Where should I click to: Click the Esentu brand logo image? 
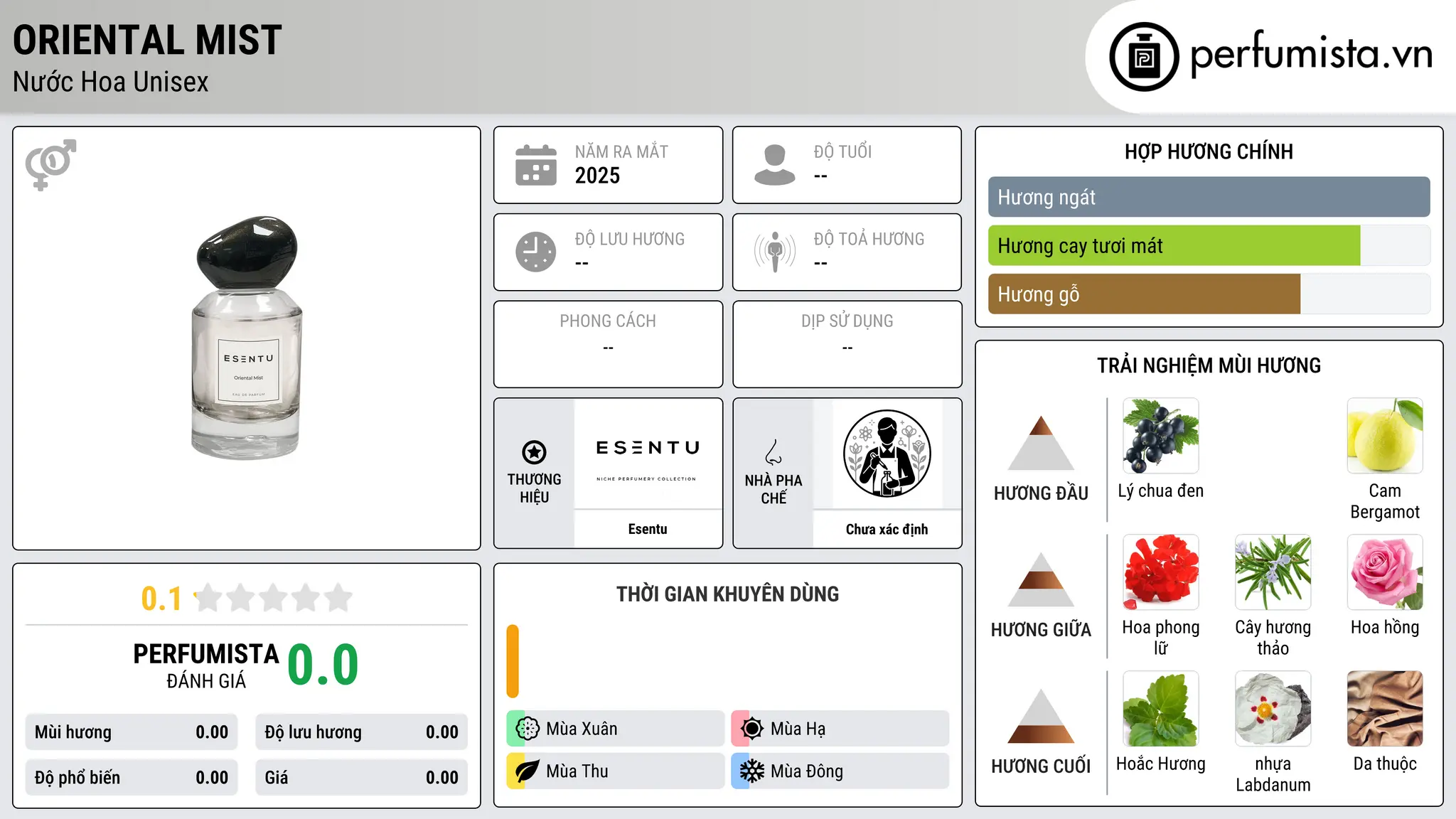648,454
